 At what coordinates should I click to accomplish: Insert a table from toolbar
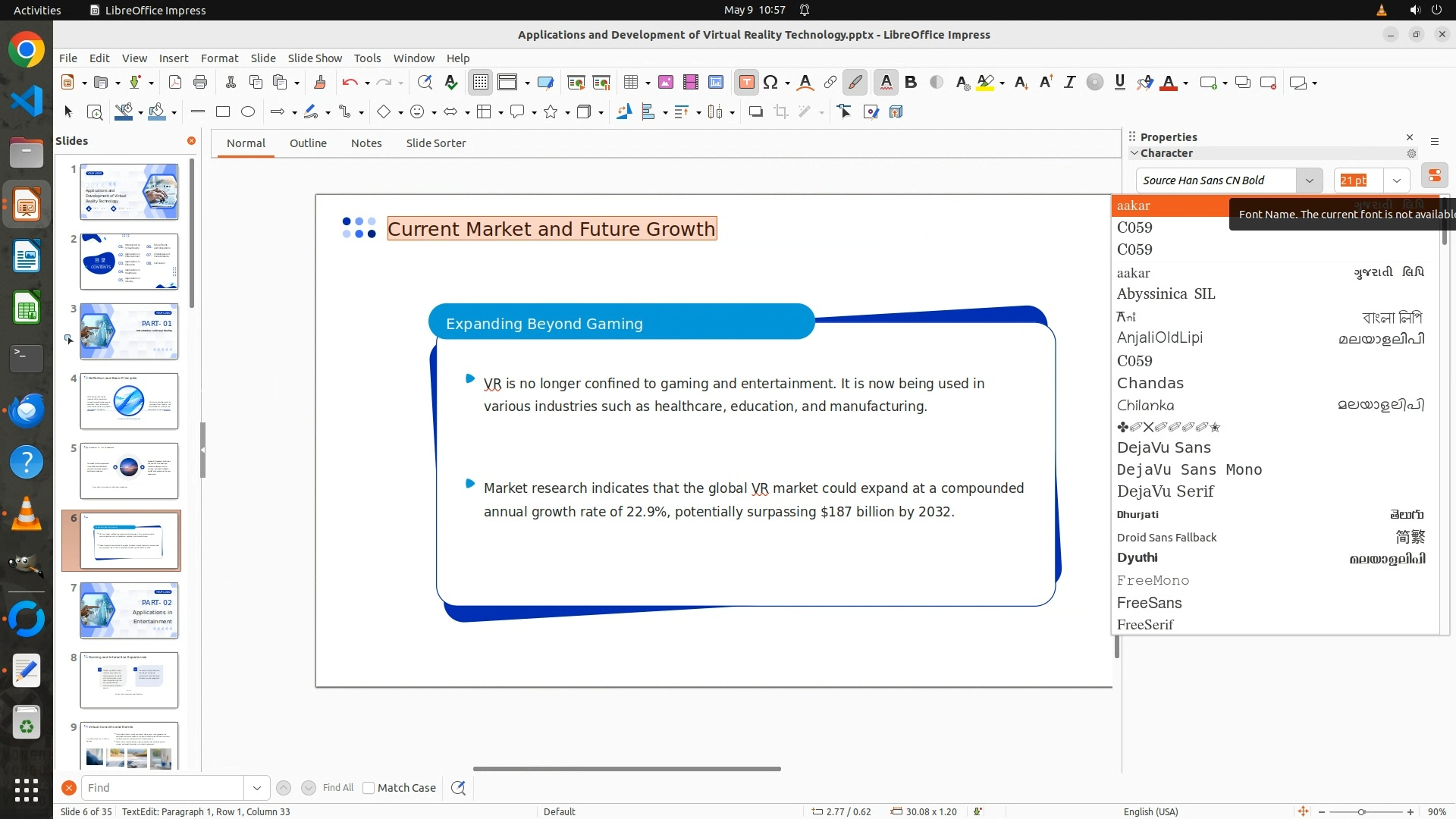[x=631, y=83]
